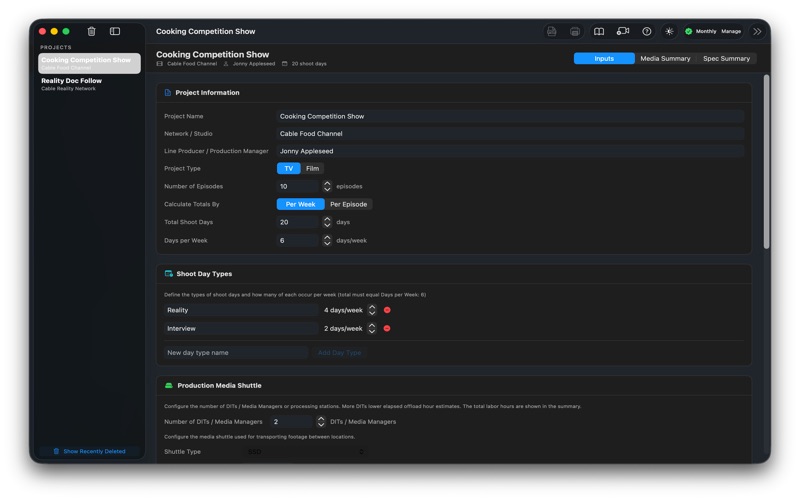This screenshot has height=500, width=800.
Task: Click the print icon in toolbar
Action: [575, 31]
